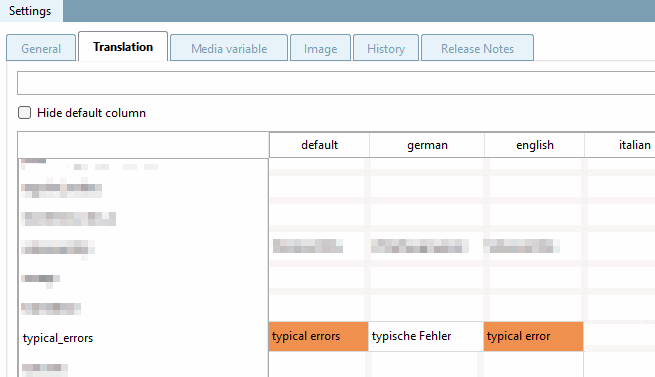Image resolution: width=655 pixels, height=377 pixels.
Task: Select the blurred default cell in fourth row
Action: coord(308,246)
